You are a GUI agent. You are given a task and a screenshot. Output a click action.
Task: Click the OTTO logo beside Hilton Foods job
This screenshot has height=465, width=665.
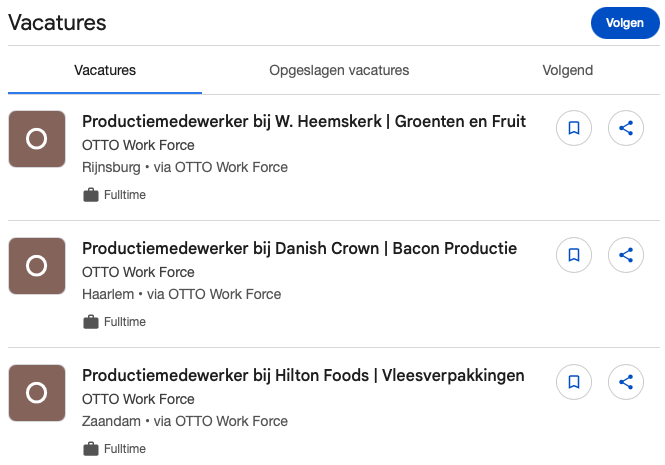37,393
